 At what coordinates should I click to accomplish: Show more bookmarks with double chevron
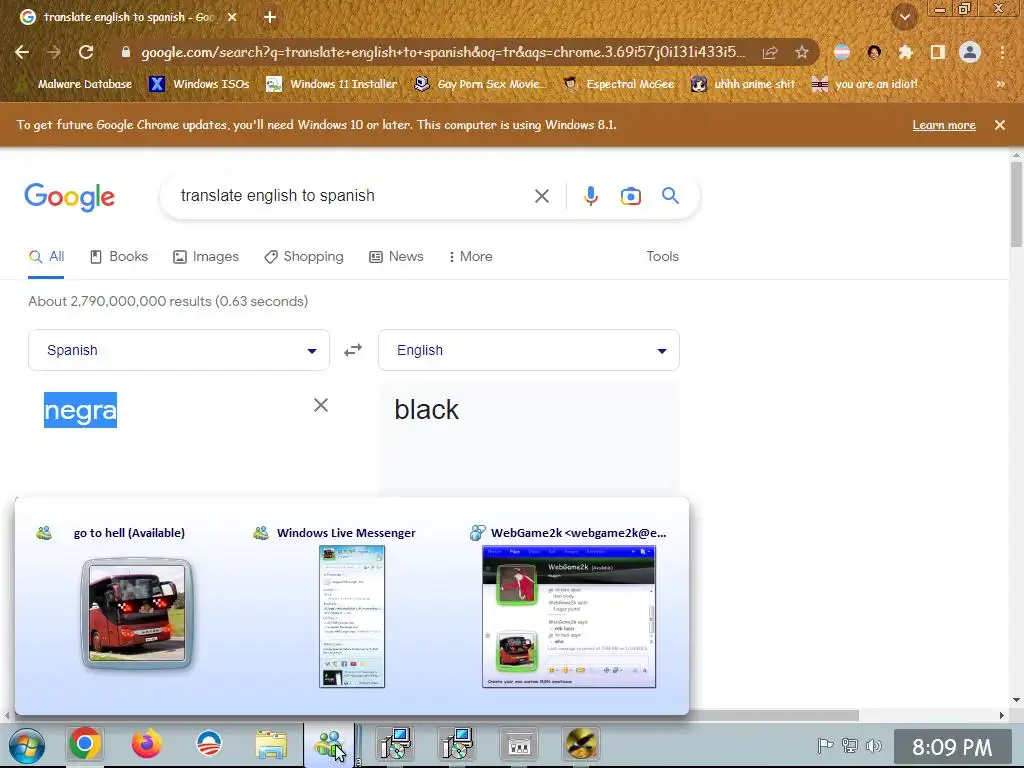pos(1000,84)
